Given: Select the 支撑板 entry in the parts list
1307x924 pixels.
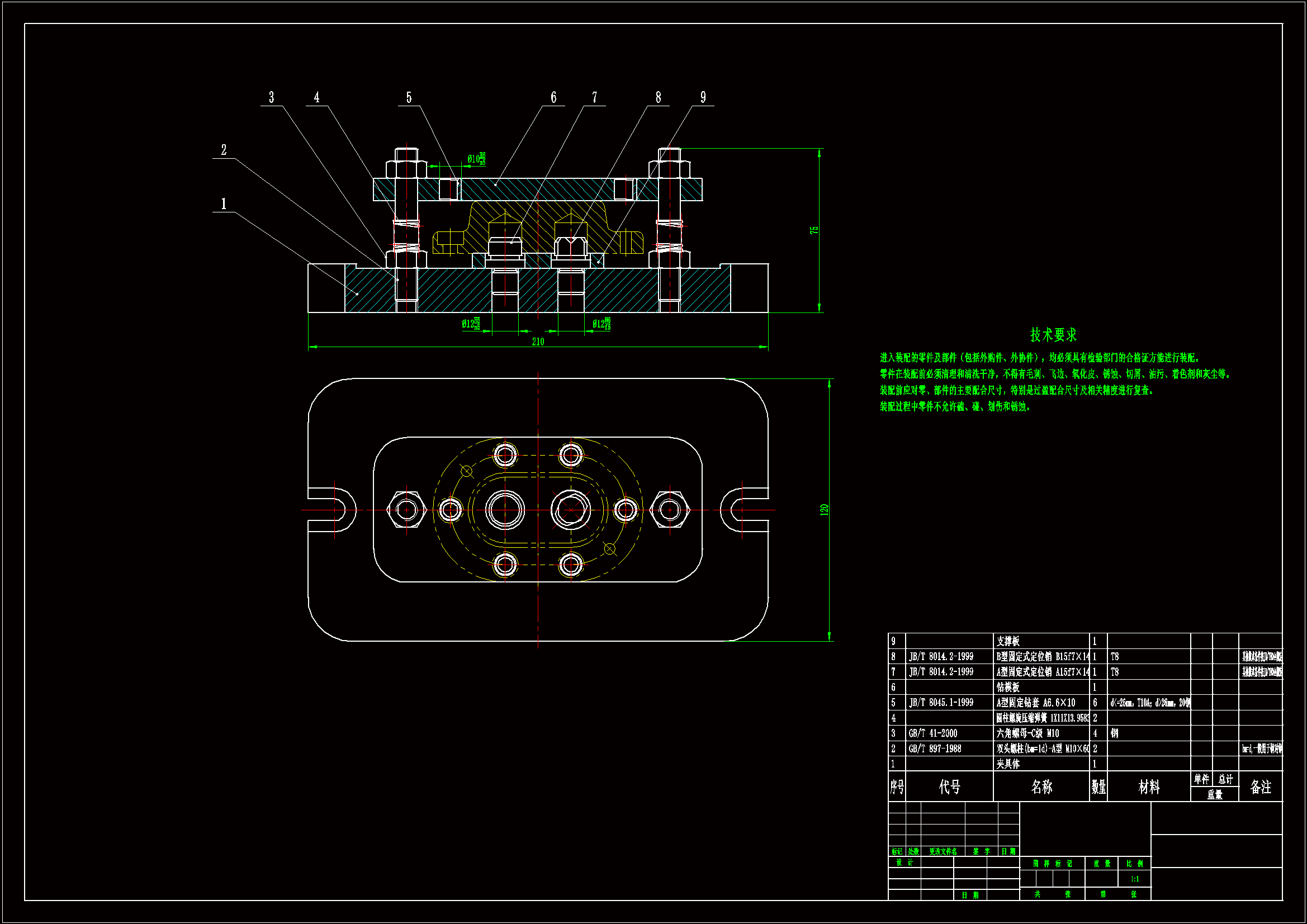Looking at the screenshot, I should (x=1008, y=641).
